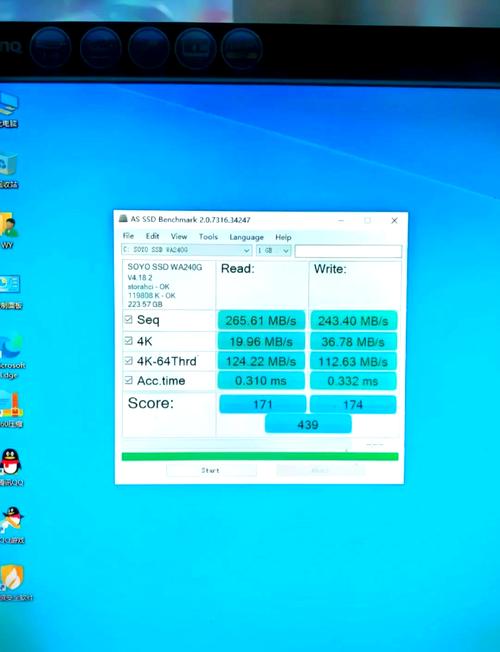
Task: Launch the QQ Games desktop icon
Action: [x=12, y=525]
